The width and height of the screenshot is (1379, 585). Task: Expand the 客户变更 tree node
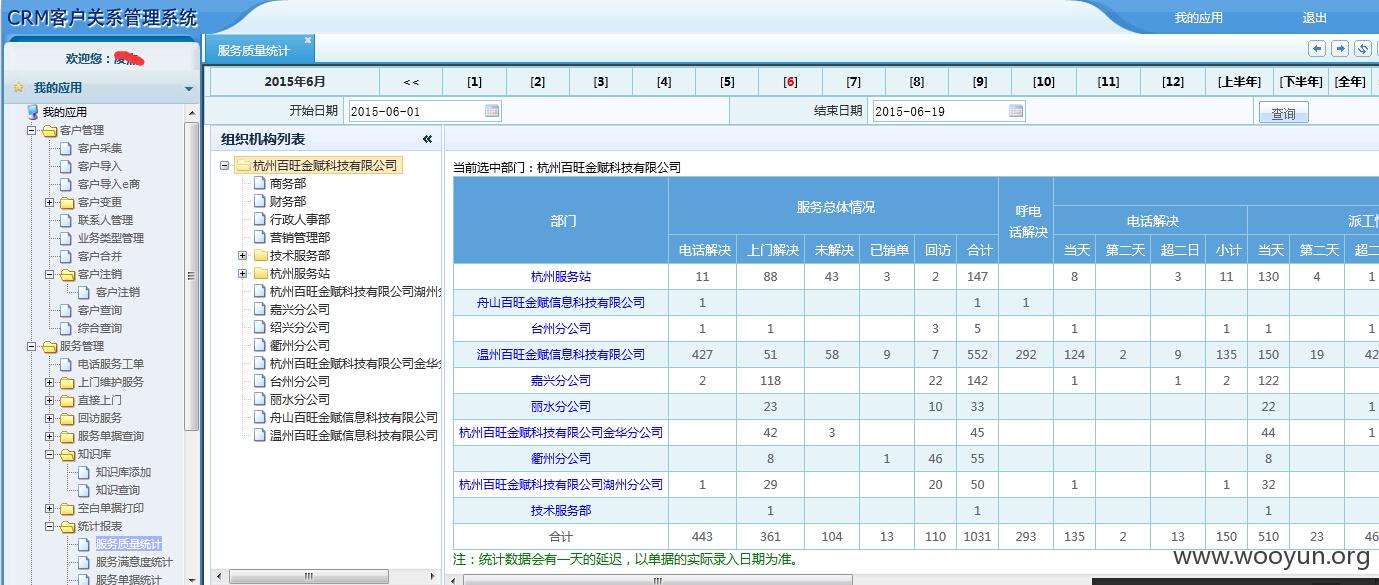click(50, 202)
